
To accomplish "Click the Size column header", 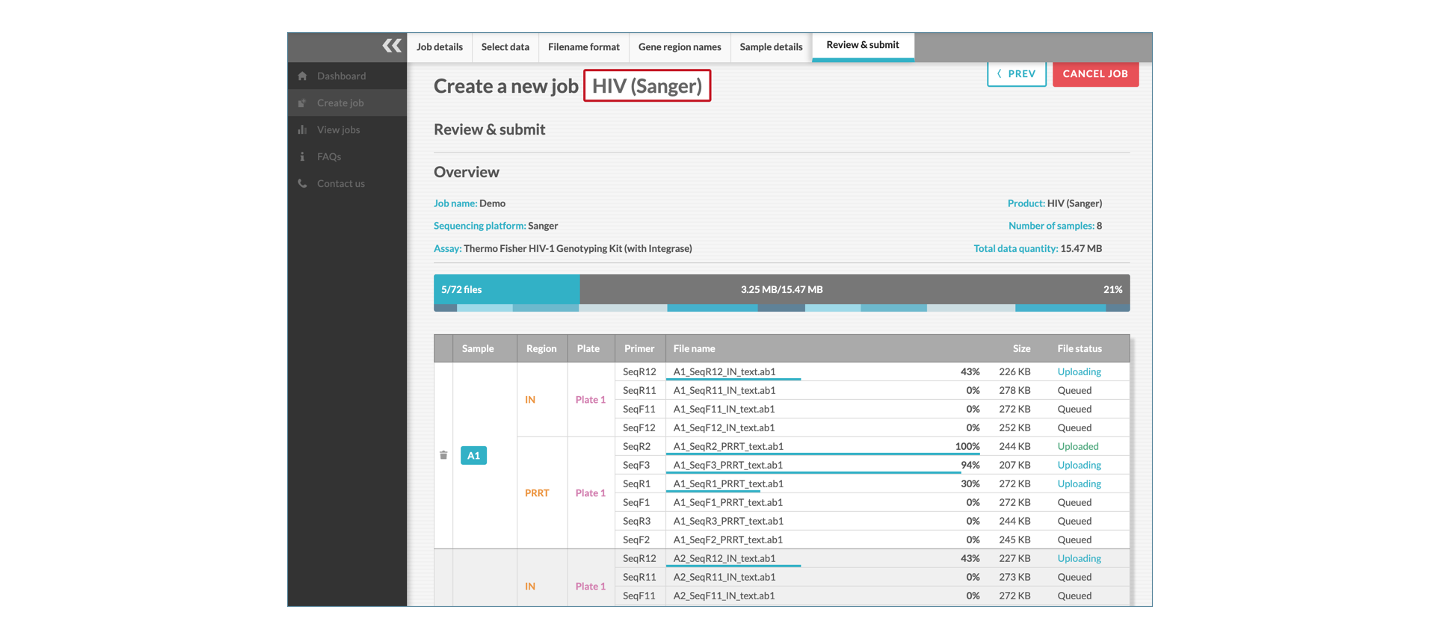I will click(x=1021, y=349).
